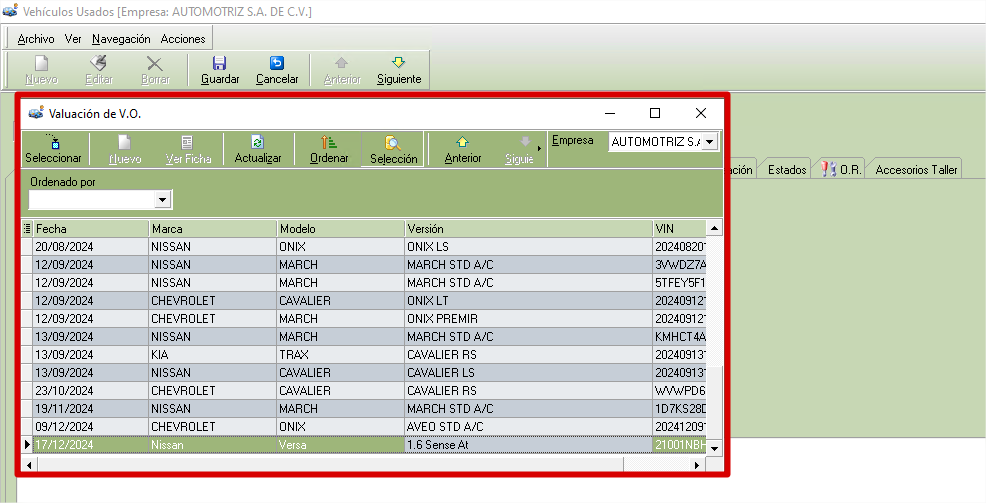Select the AVEO STD A/C version cell
The height and width of the screenshot is (503, 986).
point(528,427)
